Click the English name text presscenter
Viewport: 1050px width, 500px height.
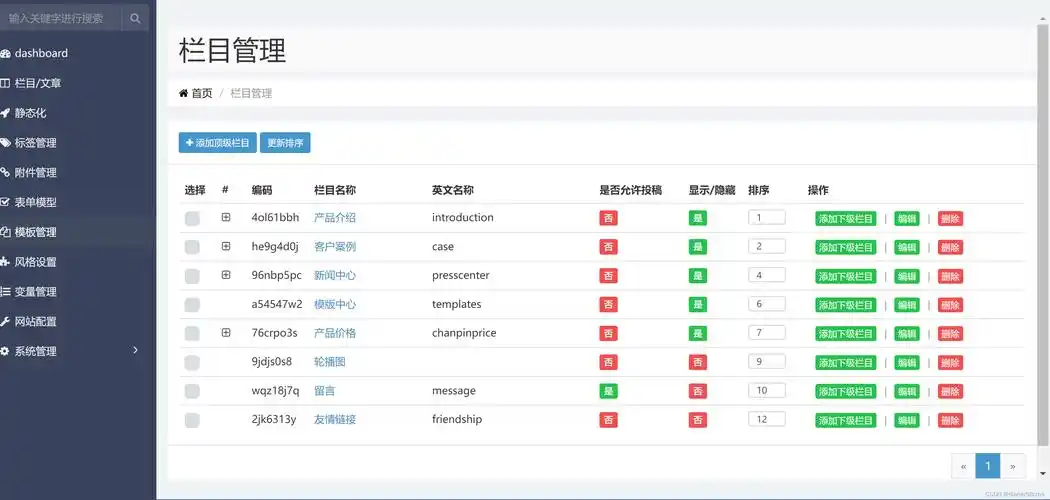461,275
